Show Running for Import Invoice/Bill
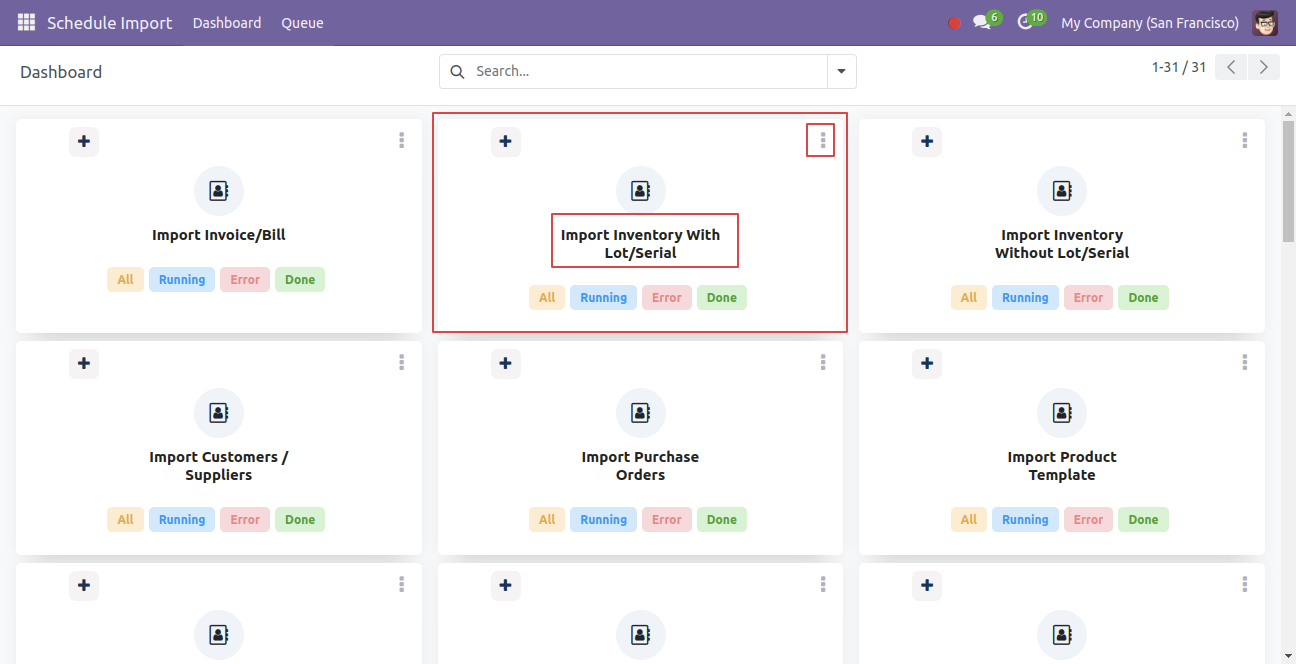 [x=182, y=280]
